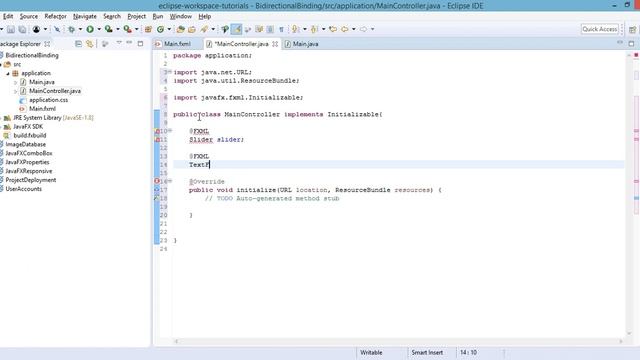This screenshot has width=640, height=360.
Task: Toggle Link with Editor in Package Explorer
Action: [x=89, y=44]
